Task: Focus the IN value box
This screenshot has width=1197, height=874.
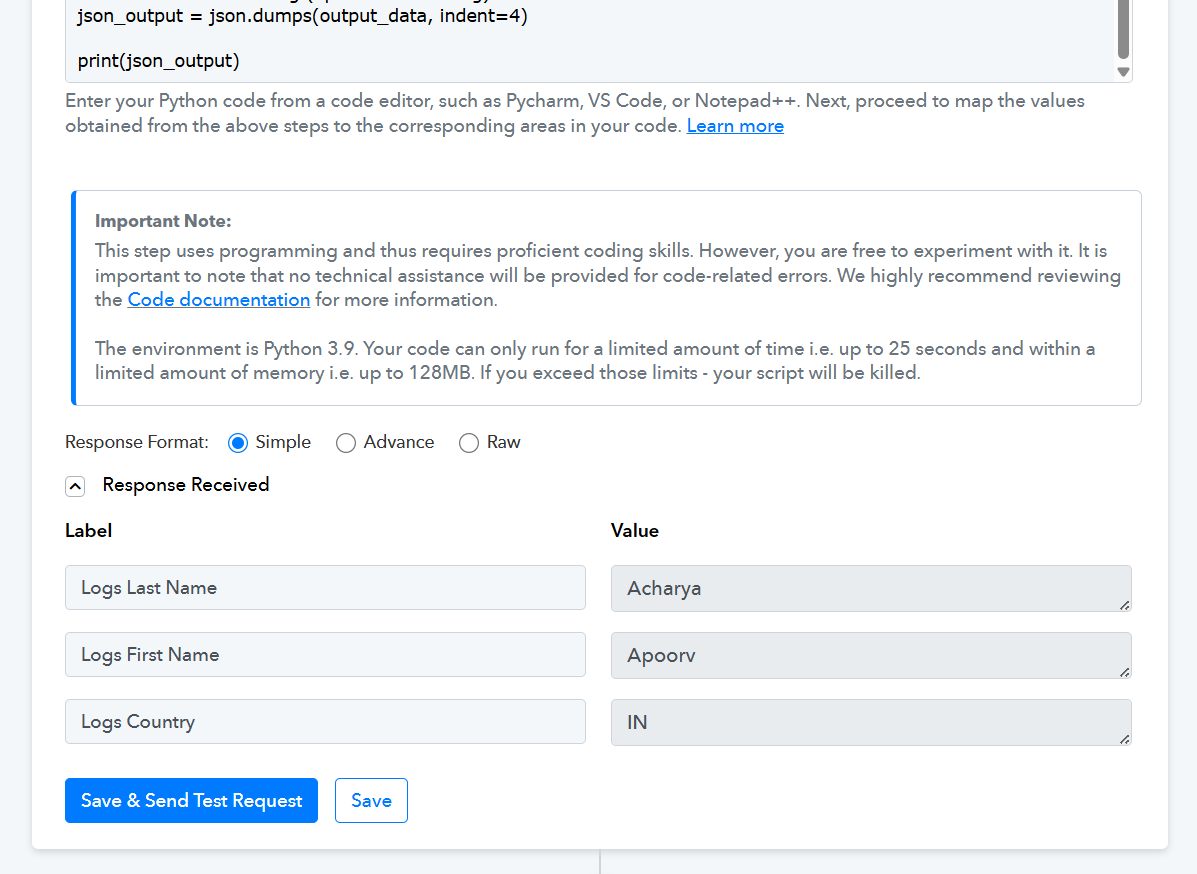Action: (x=860, y=722)
